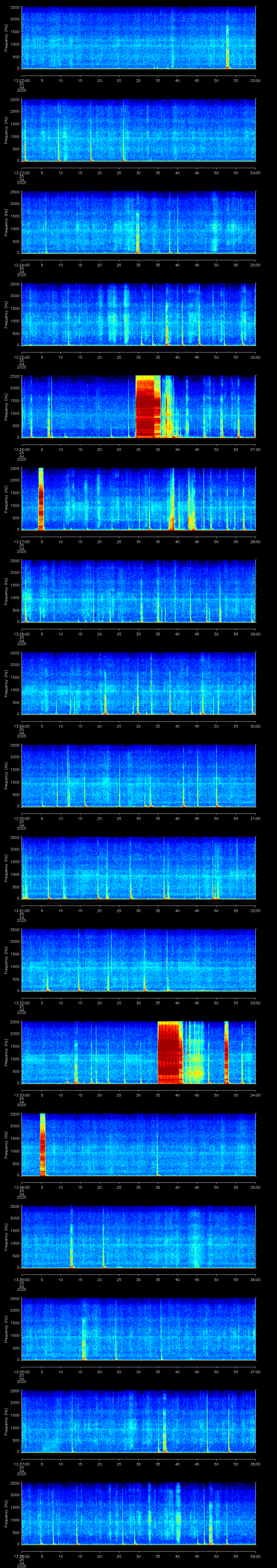
Task: Click the 23:00 end time label
Action: click(x=256, y=80)
